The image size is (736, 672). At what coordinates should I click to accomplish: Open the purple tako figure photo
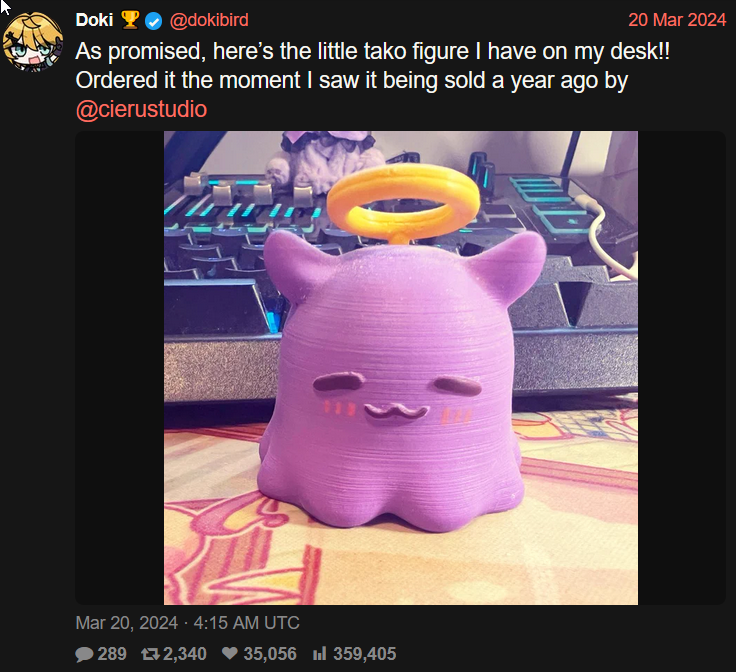coord(401,368)
